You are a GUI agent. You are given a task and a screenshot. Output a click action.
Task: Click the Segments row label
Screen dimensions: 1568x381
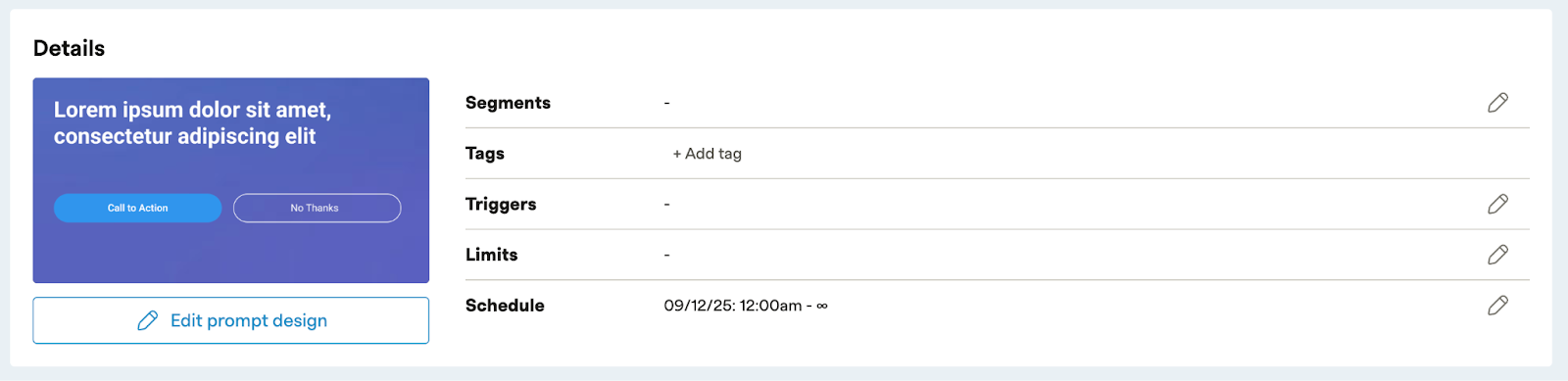click(508, 103)
